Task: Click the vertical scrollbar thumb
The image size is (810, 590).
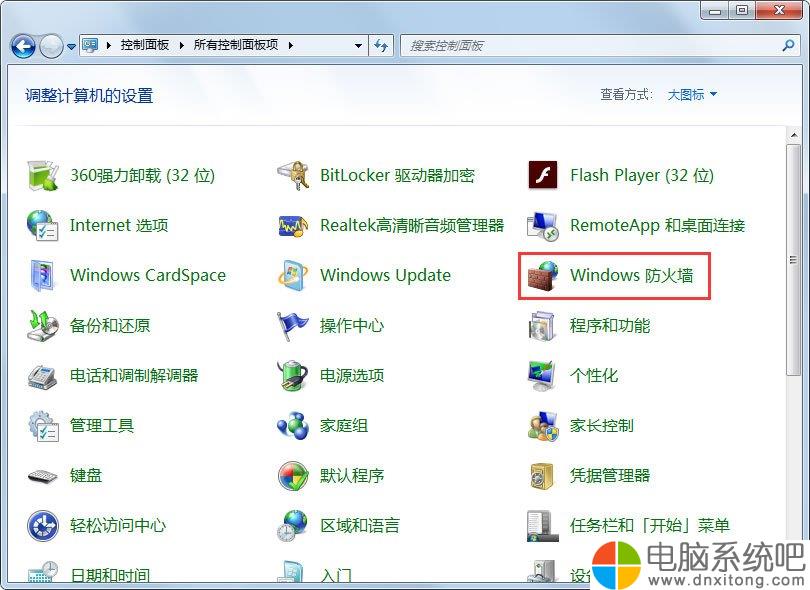Action: [793, 260]
